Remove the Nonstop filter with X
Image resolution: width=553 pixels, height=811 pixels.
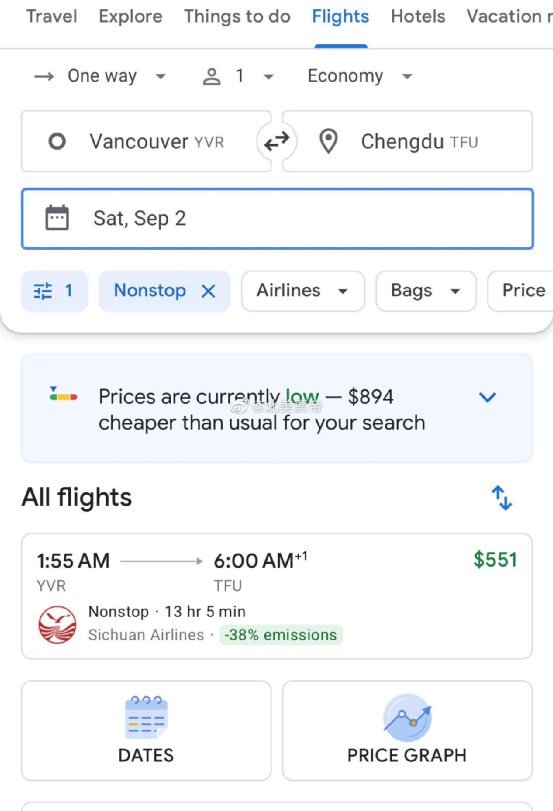pyautogui.click(x=208, y=291)
